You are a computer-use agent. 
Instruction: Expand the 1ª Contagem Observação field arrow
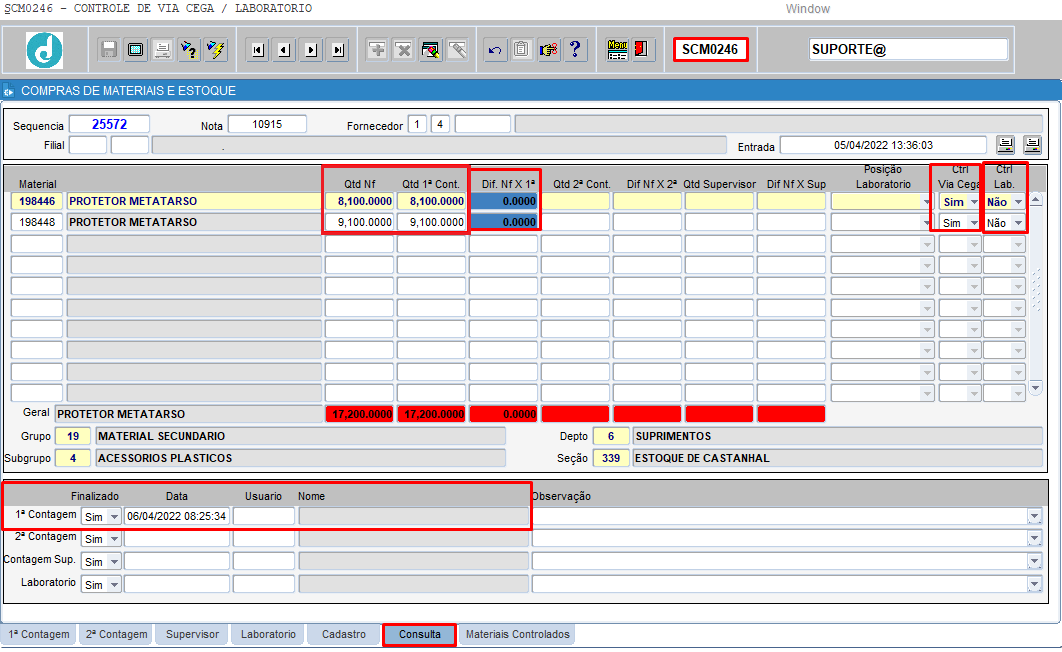tap(1034, 517)
